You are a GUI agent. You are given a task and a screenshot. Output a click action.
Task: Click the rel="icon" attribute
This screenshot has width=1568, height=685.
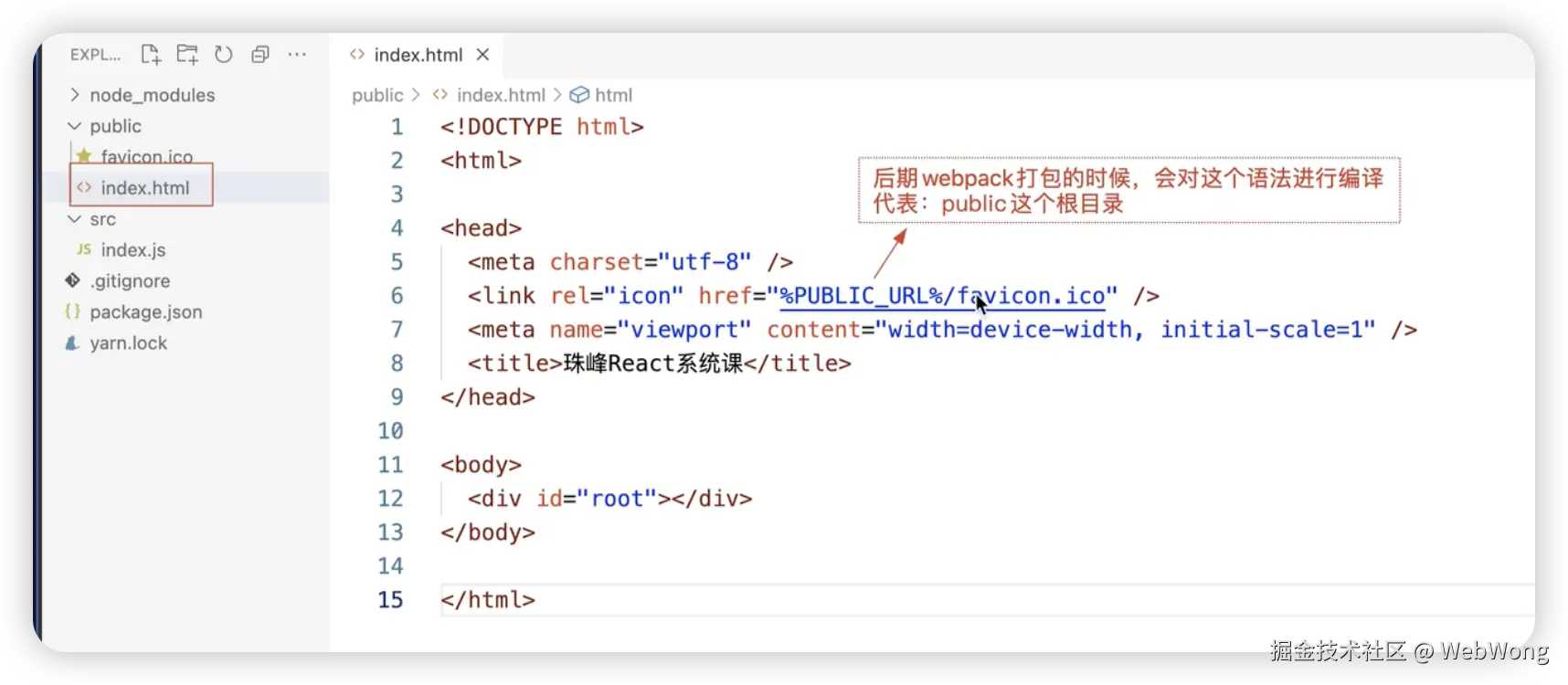(x=617, y=296)
